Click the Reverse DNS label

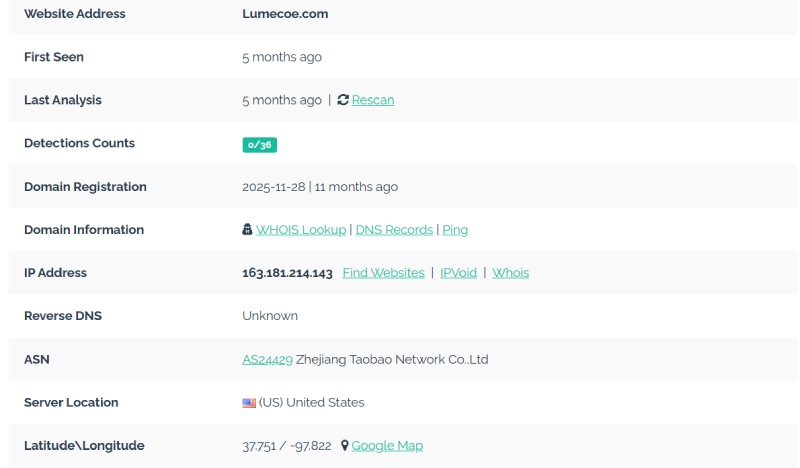(63, 316)
